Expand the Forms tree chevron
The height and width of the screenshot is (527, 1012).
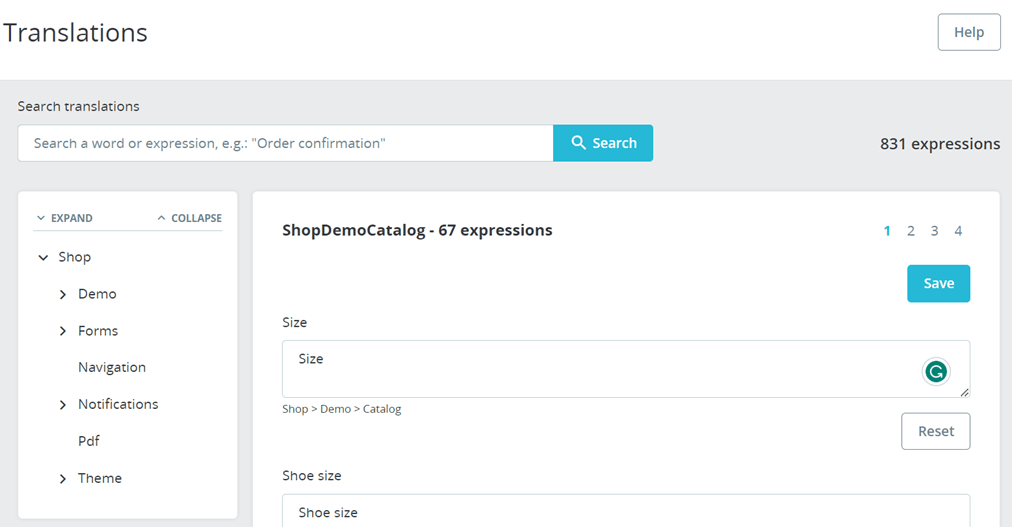(x=63, y=331)
